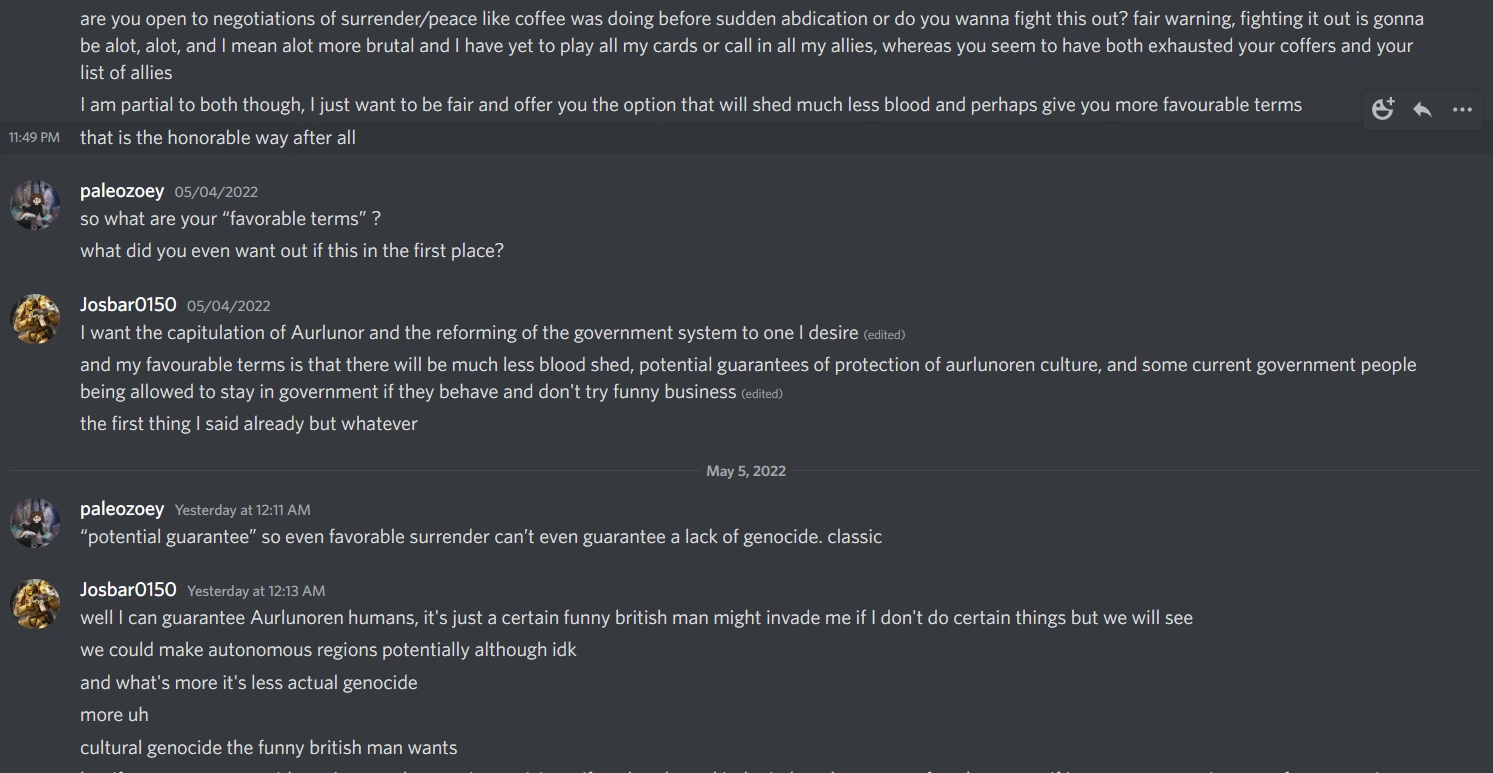Click paleozoey's avatar beside the 12:11 AM message
The image size is (1493, 773).
click(35, 523)
